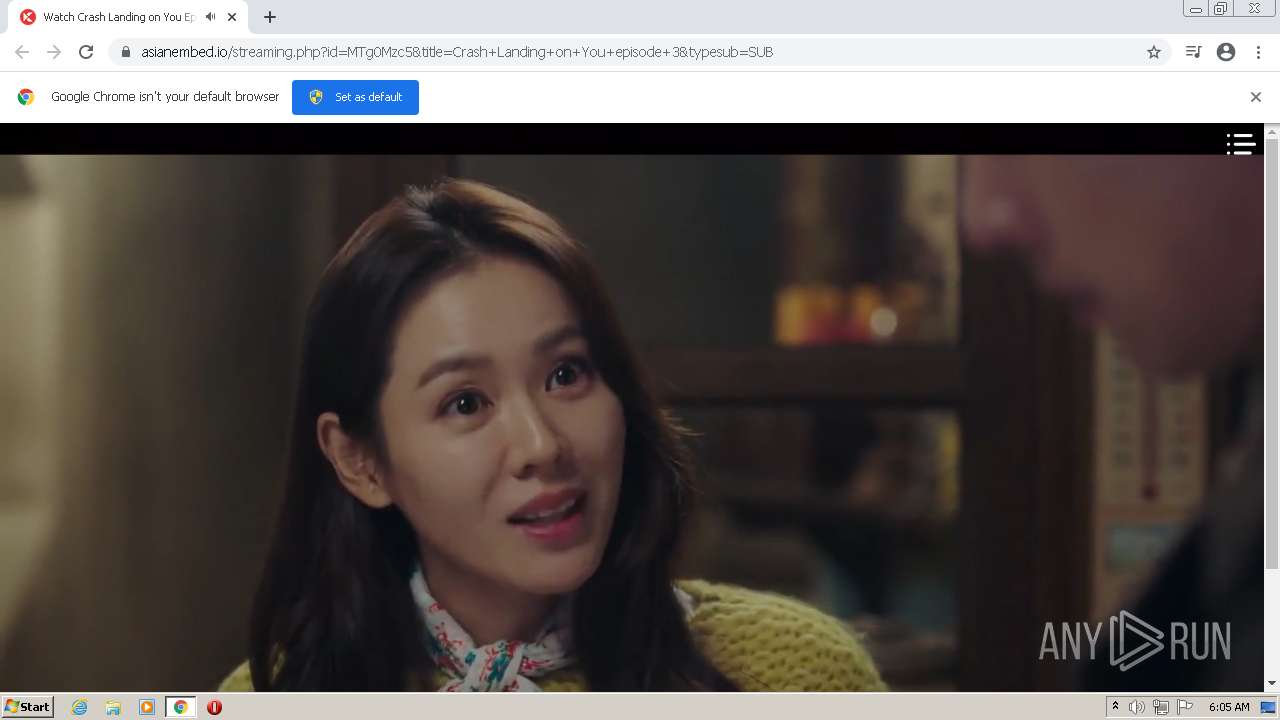Restore down the Chrome window
The height and width of the screenshot is (720, 1280).
point(1220,9)
